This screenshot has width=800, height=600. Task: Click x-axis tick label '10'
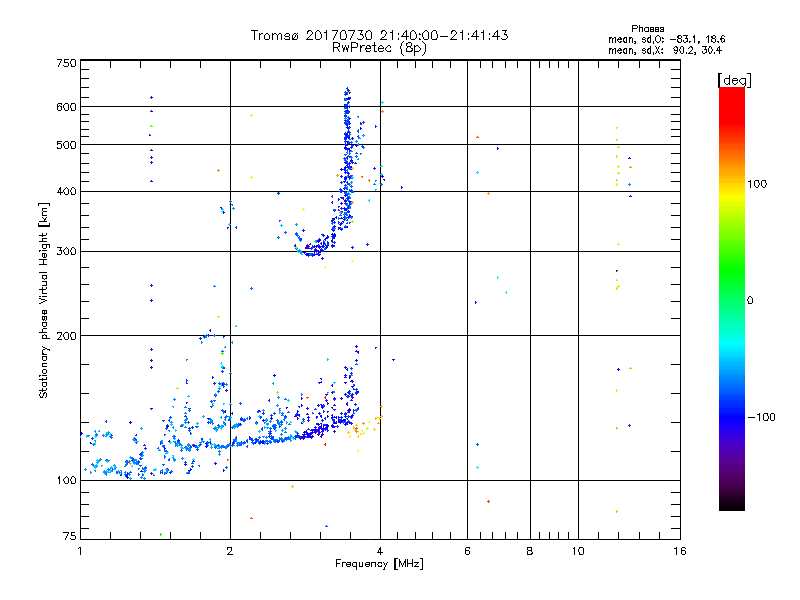tap(578, 551)
